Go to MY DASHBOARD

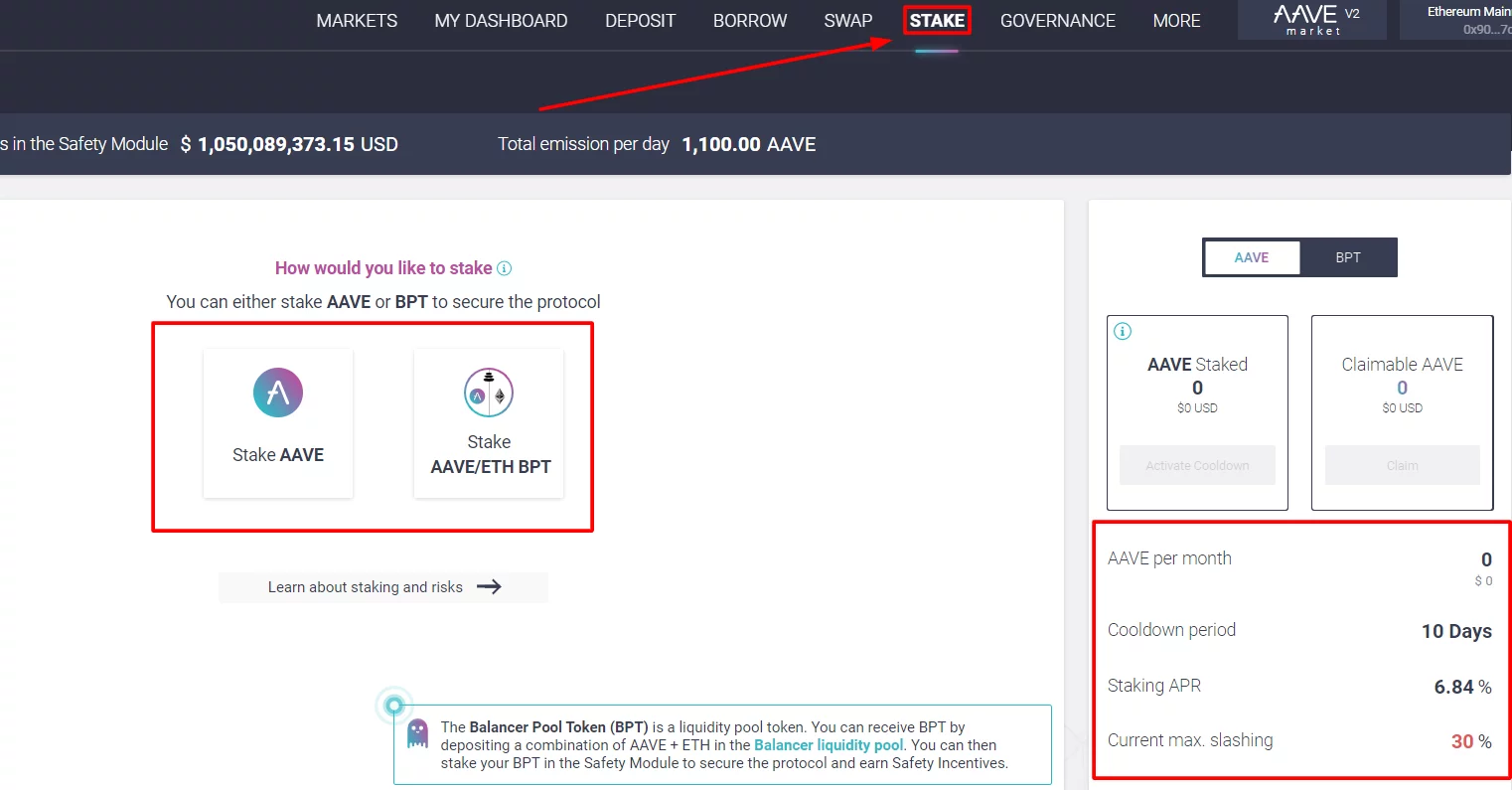(x=501, y=21)
